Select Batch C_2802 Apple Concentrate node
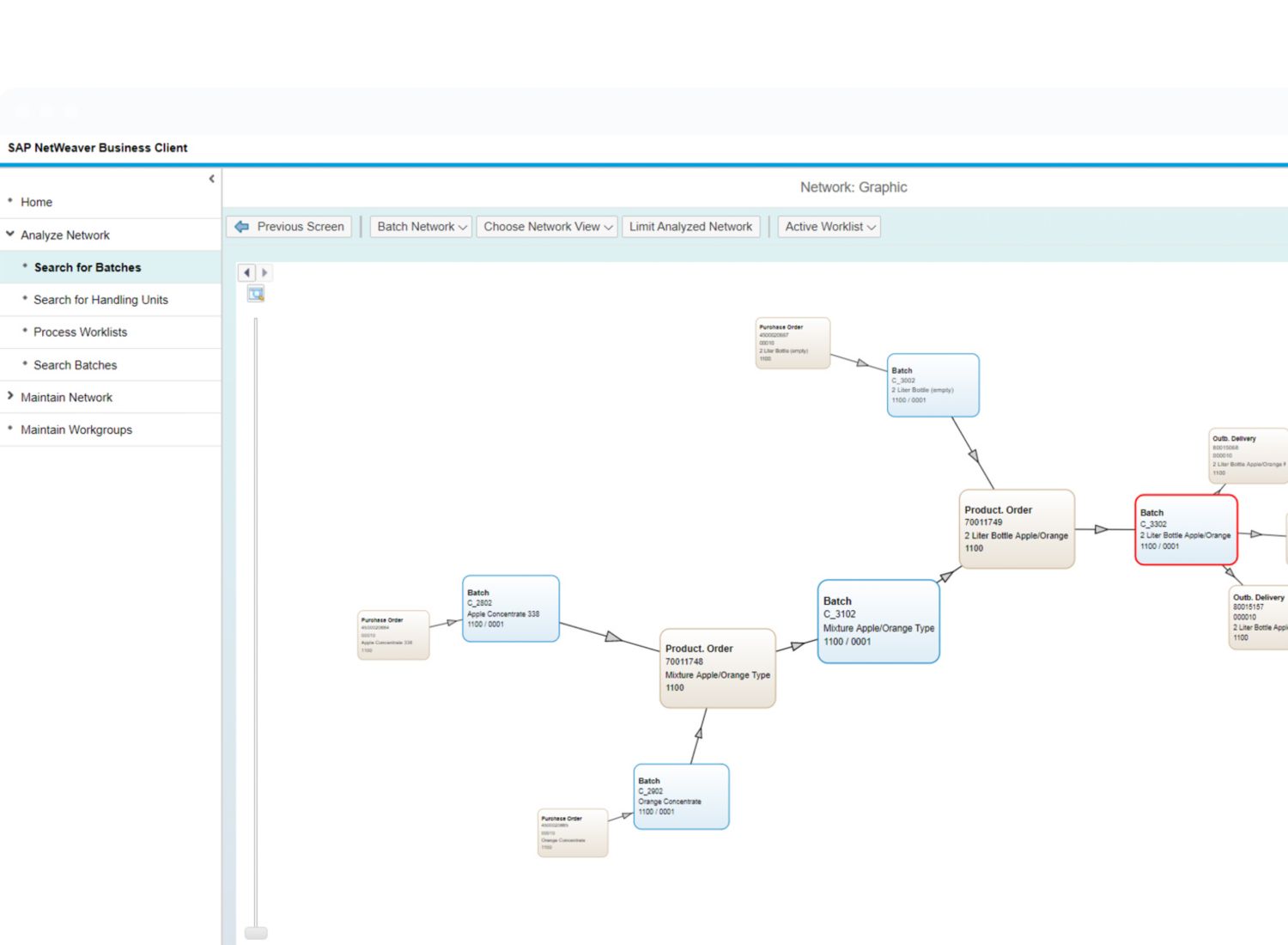The height and width of the screenshot is (945, 1288). (x=510, y=608)
